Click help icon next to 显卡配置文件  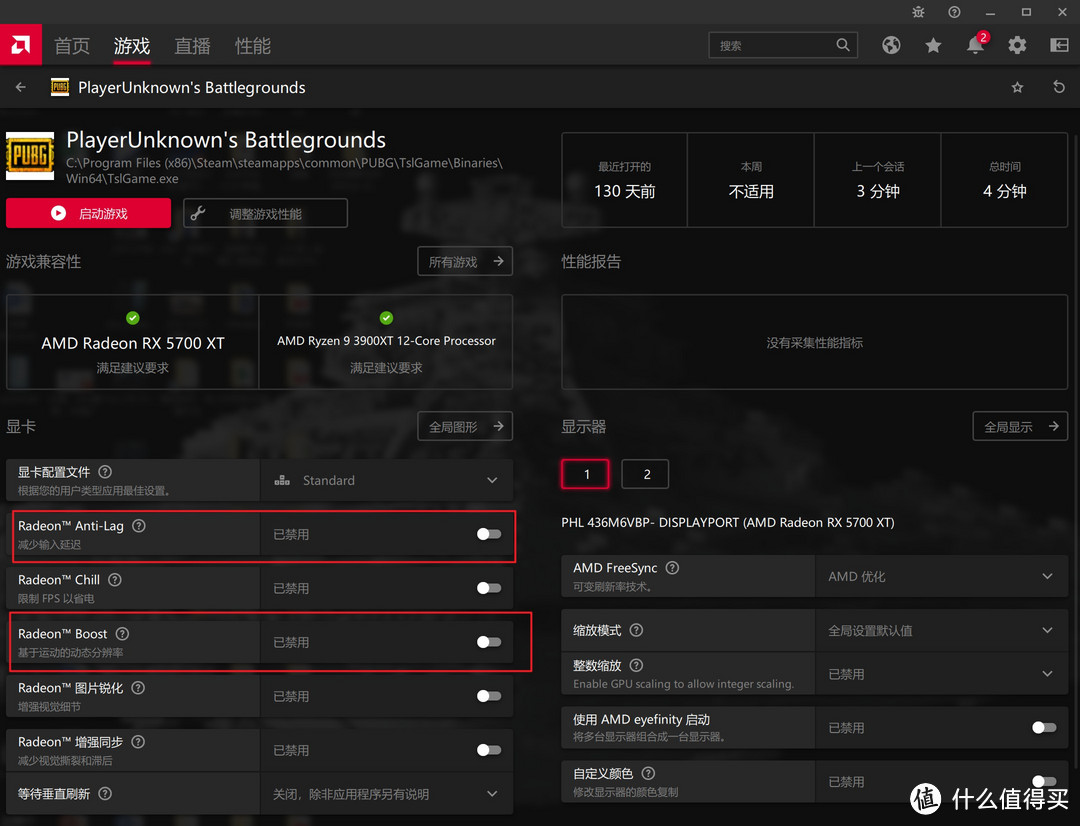click(x=105, y=472)
